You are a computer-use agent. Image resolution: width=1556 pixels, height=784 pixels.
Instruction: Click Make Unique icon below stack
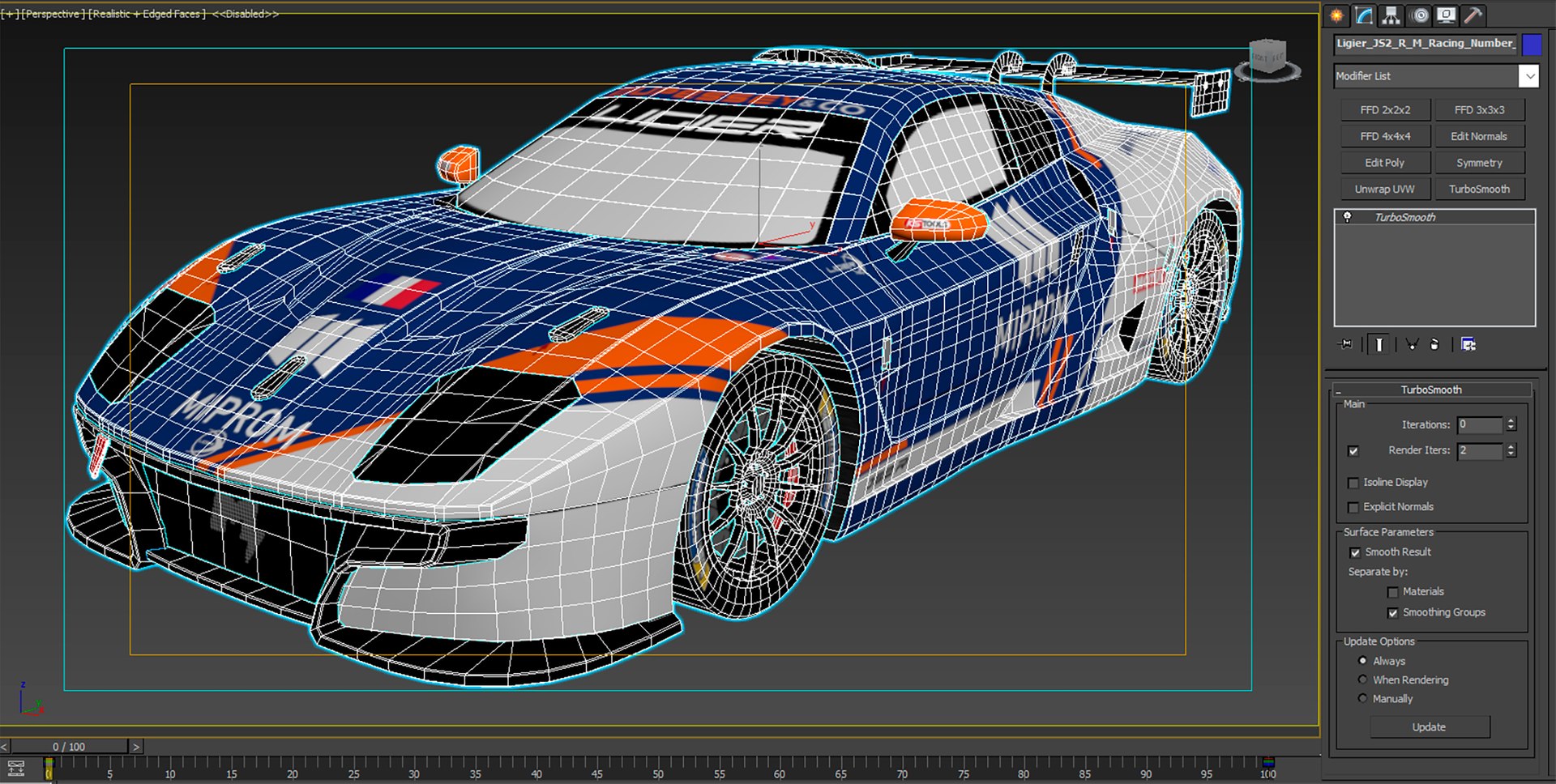[x=1412, y=344]
